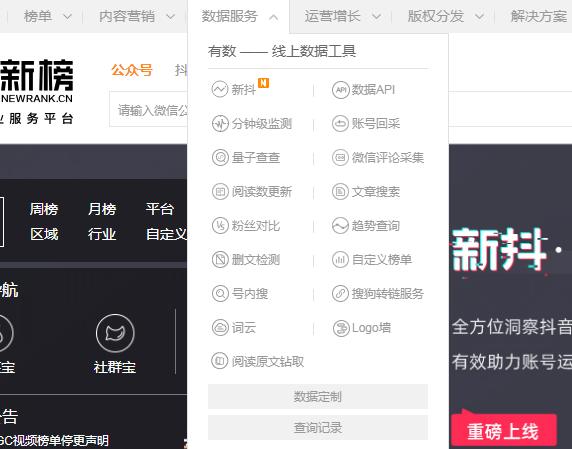Click the 量子查查 icon

(220, 158)
